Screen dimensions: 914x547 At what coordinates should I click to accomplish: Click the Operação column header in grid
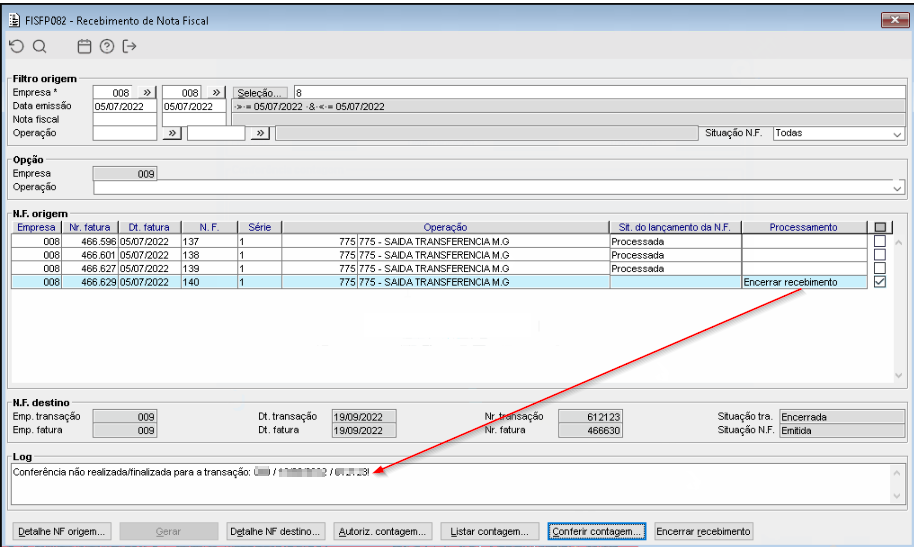tap(445, 227)
